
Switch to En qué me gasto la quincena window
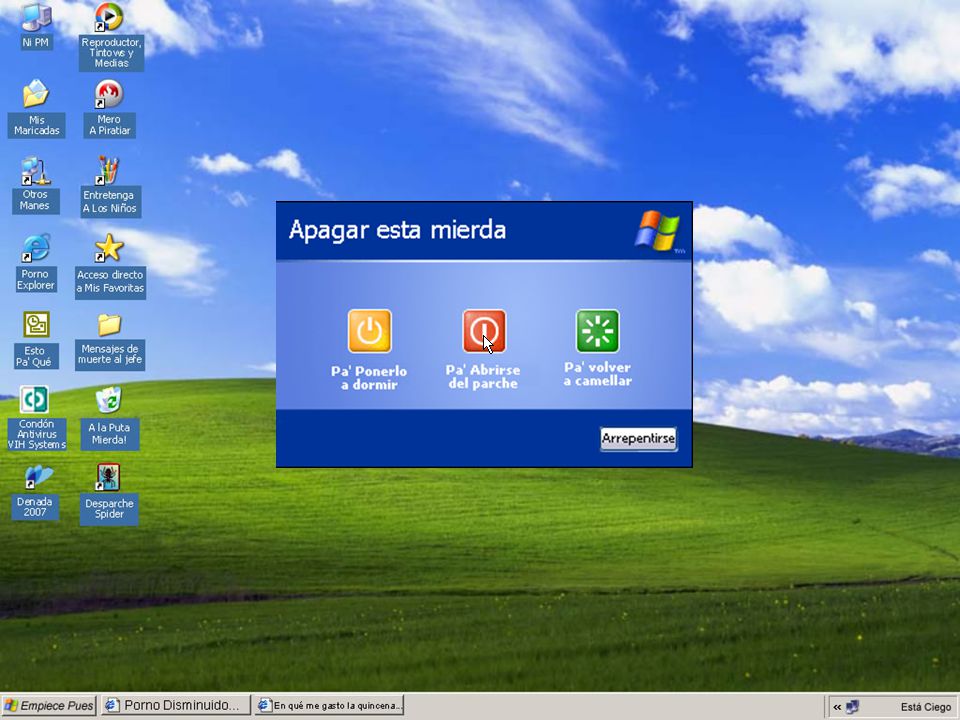coord(329,705)
